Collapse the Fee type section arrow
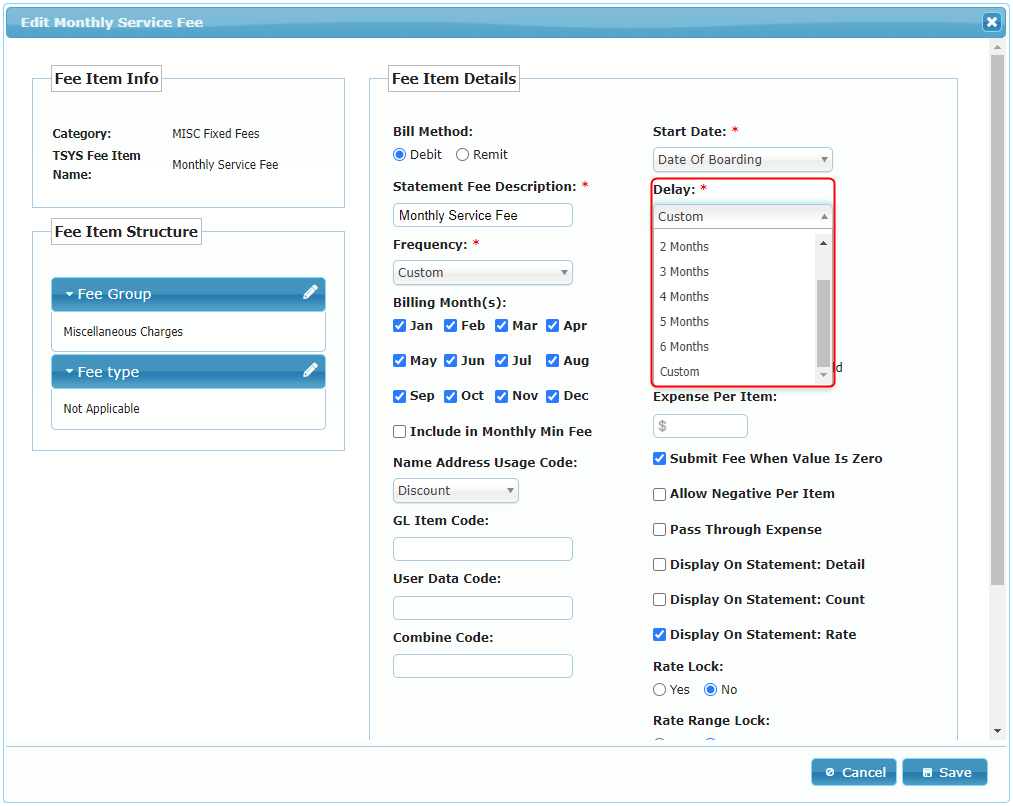The image size is (1013, 806). [x=70, y=372]
